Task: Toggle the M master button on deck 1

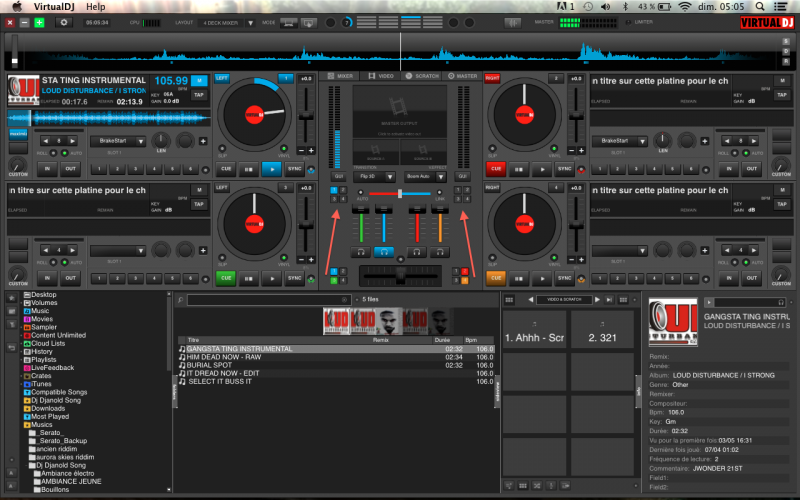Action: click(199, 81)
